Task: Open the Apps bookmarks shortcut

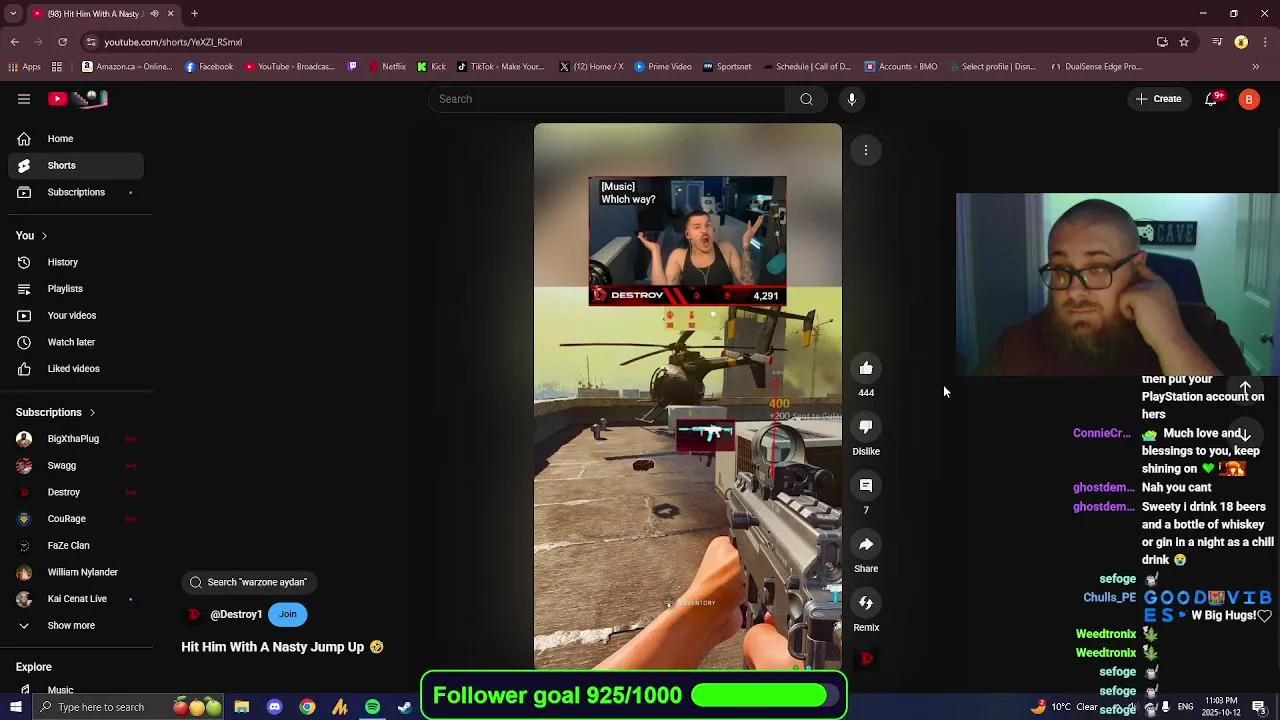Action: 24,67
